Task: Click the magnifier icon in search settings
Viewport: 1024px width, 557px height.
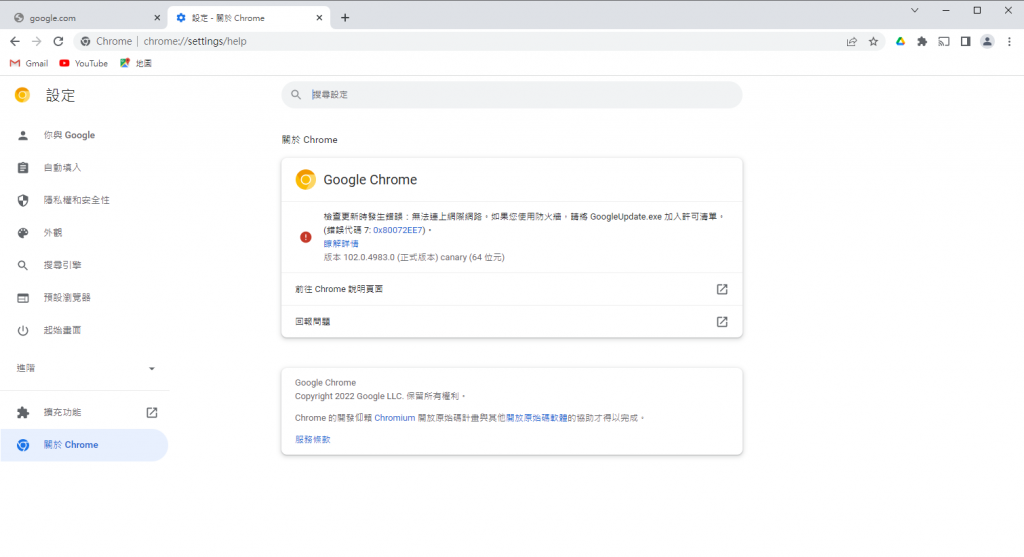Action: click(296, 95)
